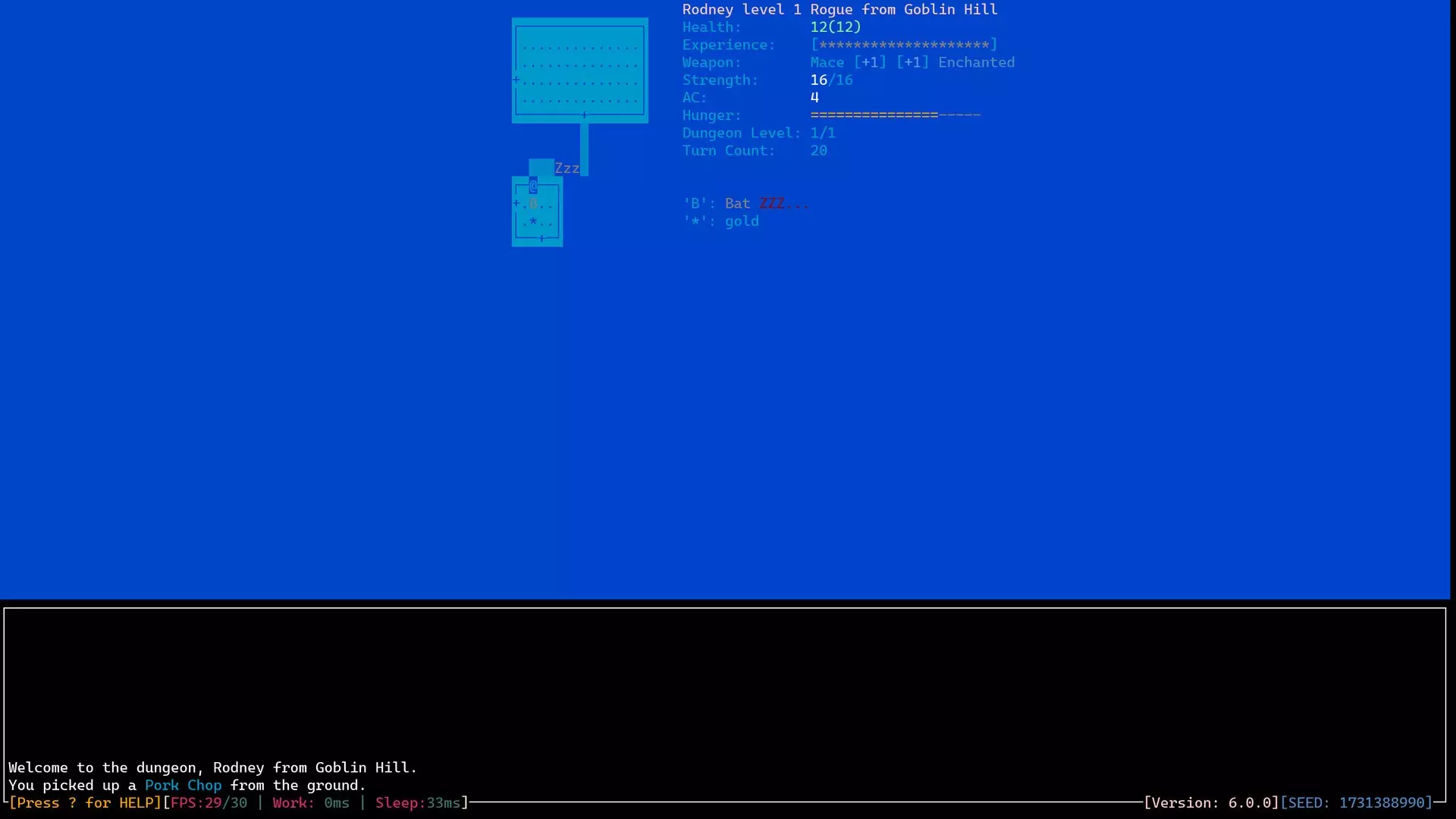Screen dimensions: 1456x819
Task: Click the Mace weapon name
Action: (827, 62)
